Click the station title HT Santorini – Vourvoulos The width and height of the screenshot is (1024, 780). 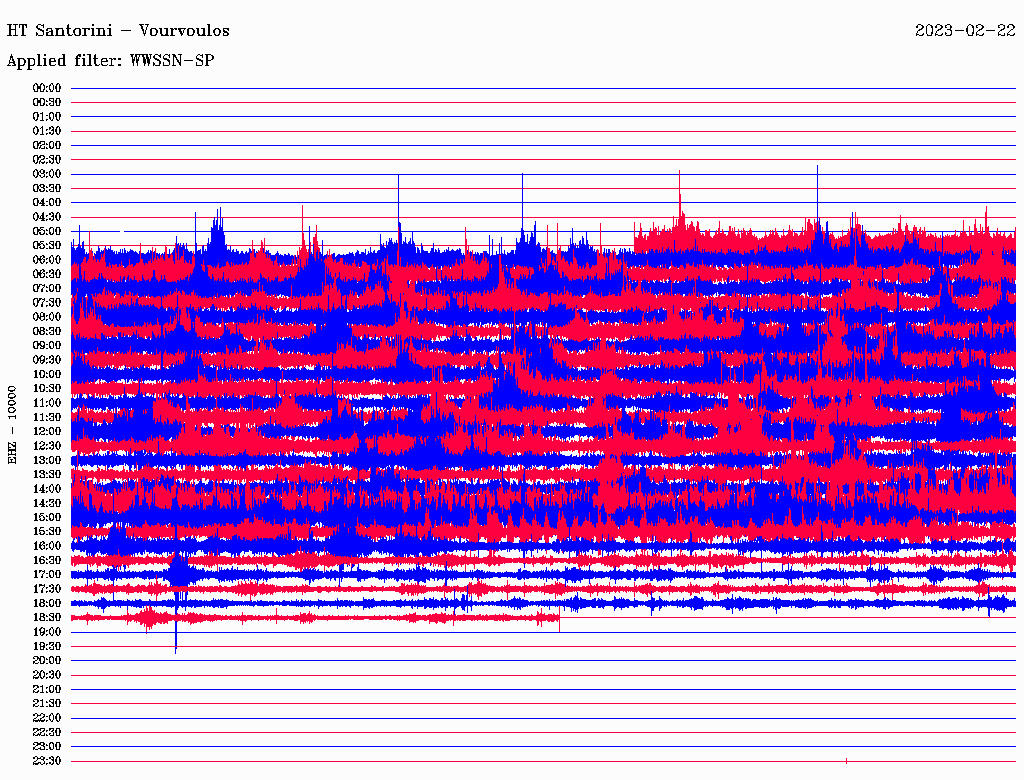coord(118,31)
